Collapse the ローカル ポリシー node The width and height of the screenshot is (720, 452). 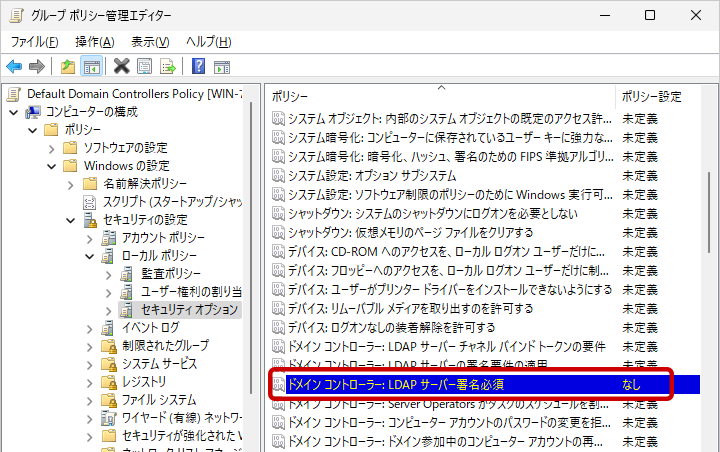coord(89,256)
